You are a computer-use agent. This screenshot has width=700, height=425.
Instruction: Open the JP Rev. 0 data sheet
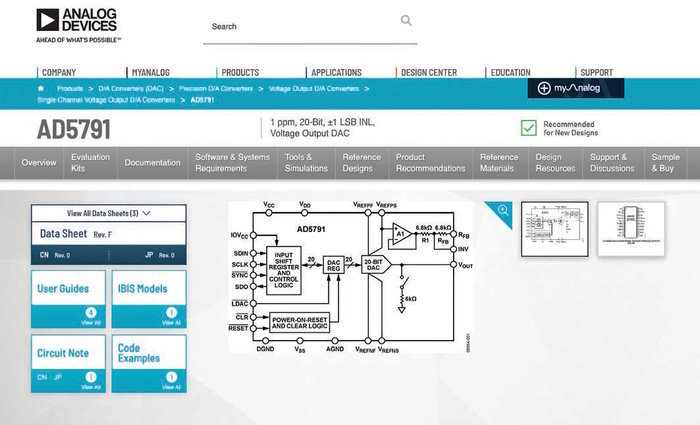[160, 255]
